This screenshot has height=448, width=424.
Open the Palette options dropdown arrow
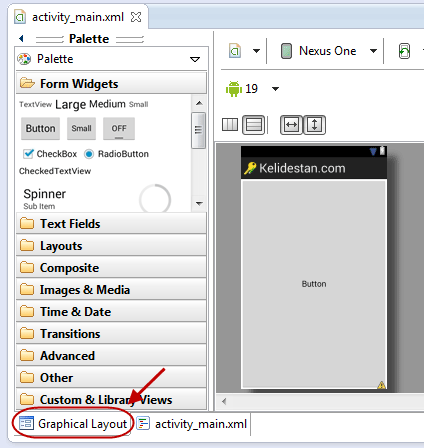pyautogui.click(x=195, y=59)
